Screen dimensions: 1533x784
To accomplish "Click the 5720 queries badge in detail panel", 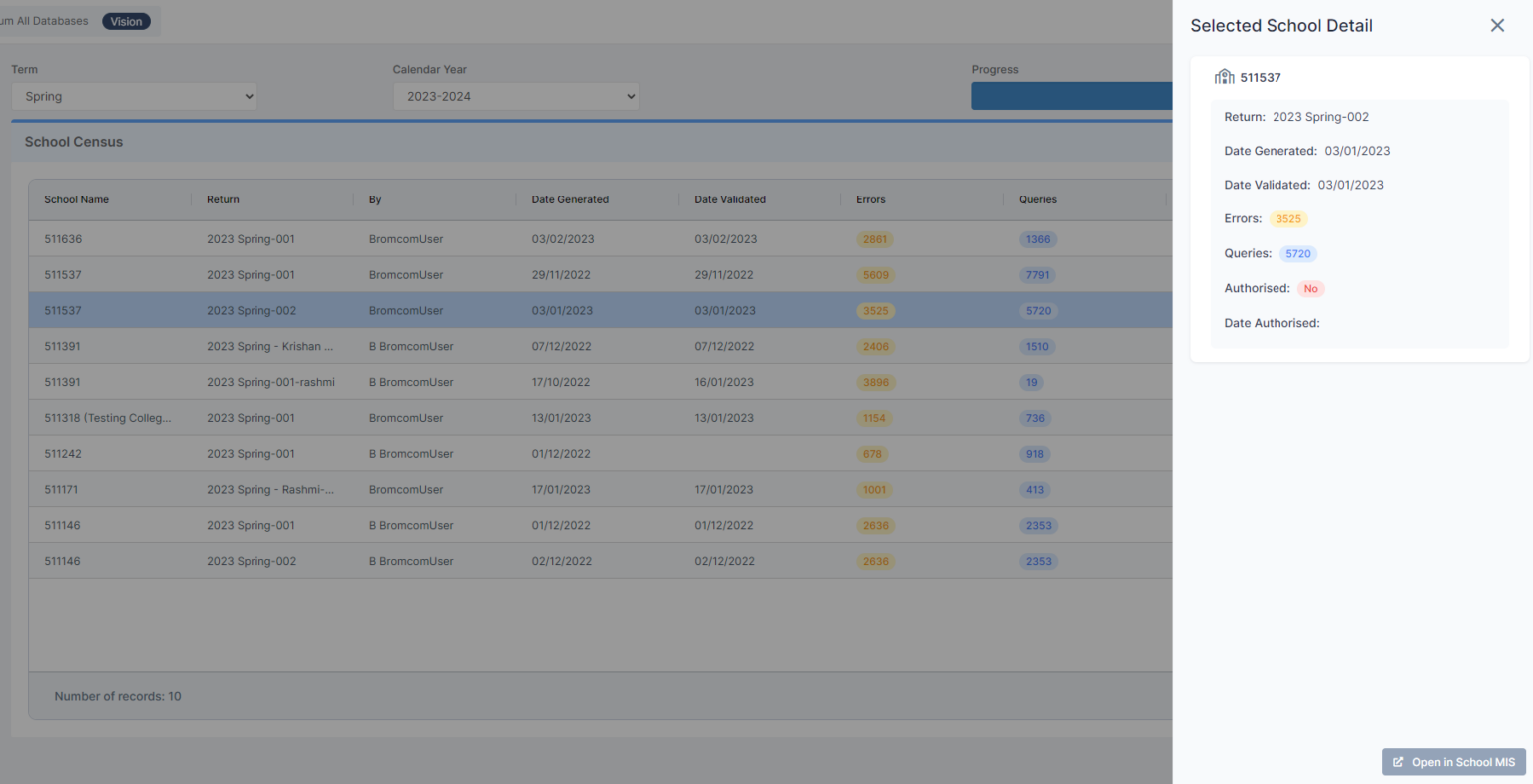I will (1298, 254).
